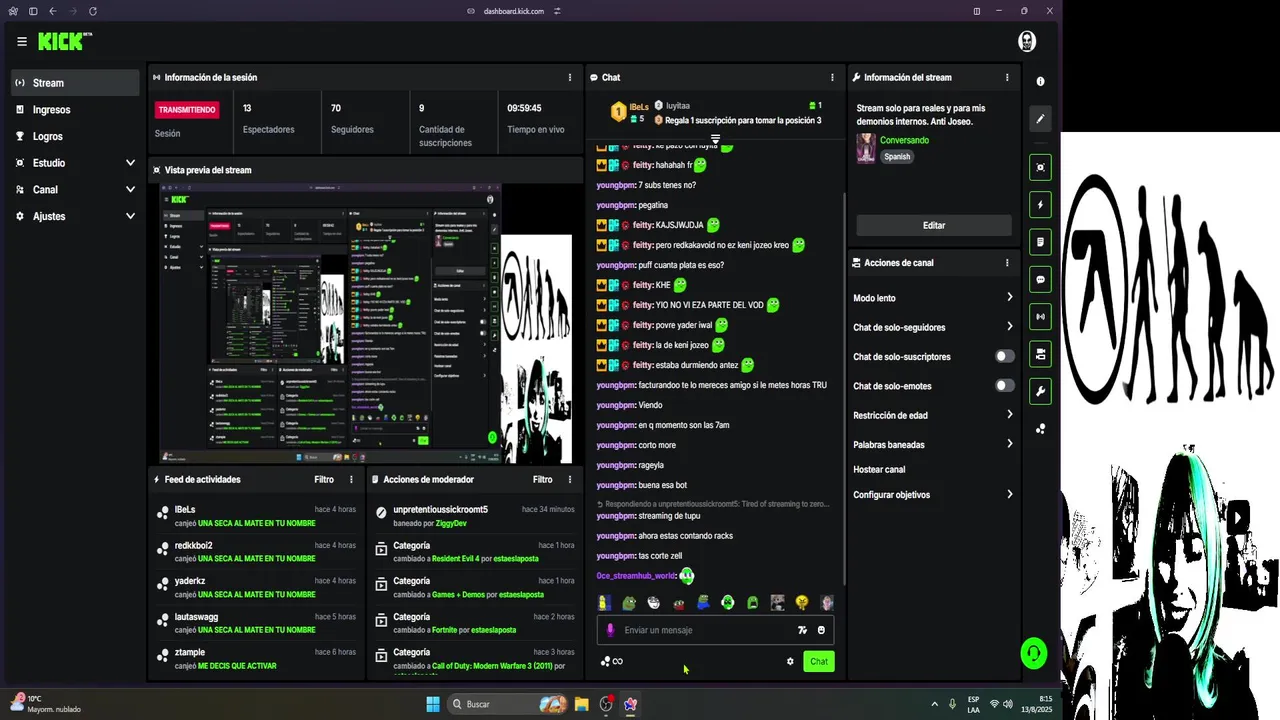
Task: Open Filtro in Feed de actividades
Action: coord(324,479)
